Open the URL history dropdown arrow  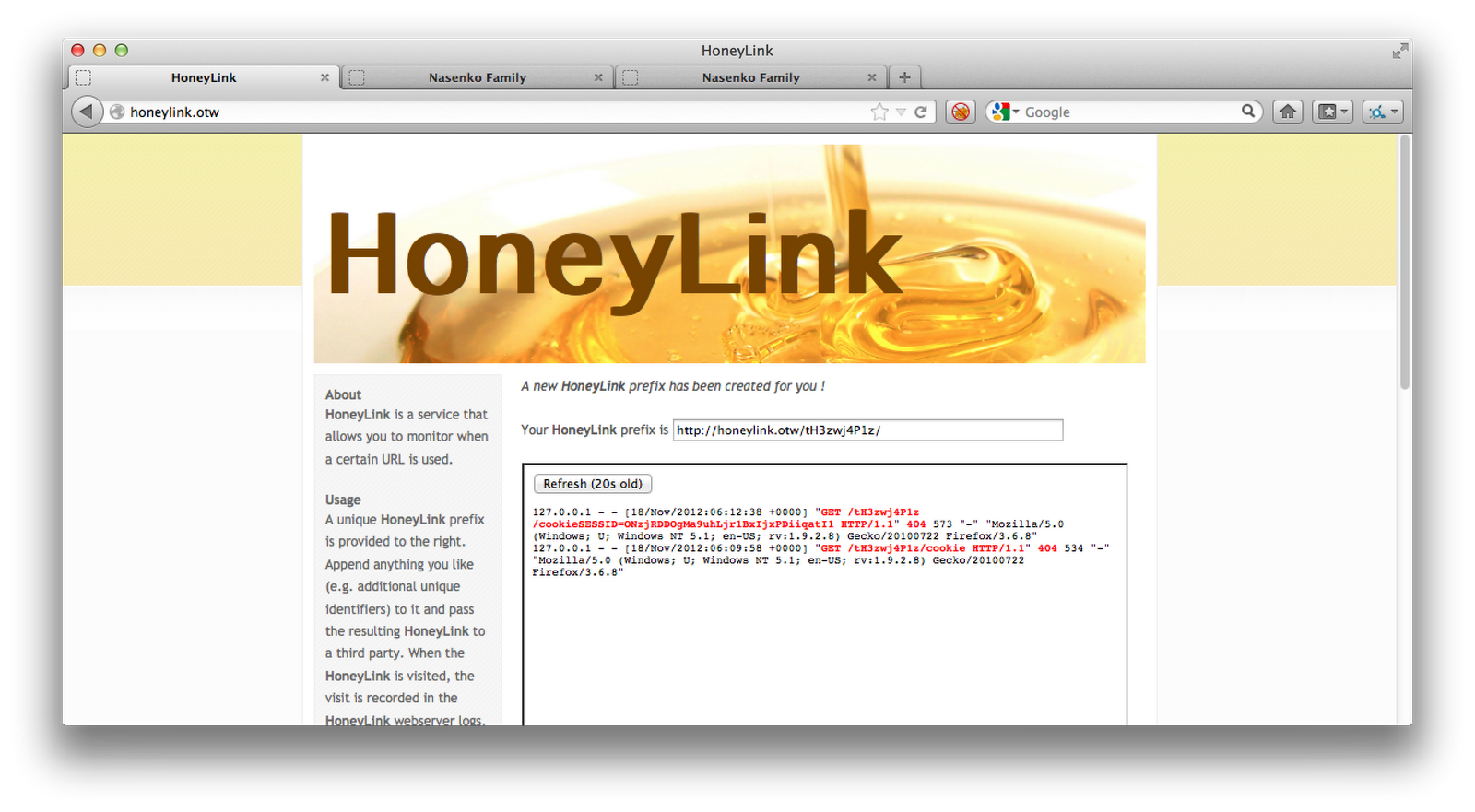point(901,112)
